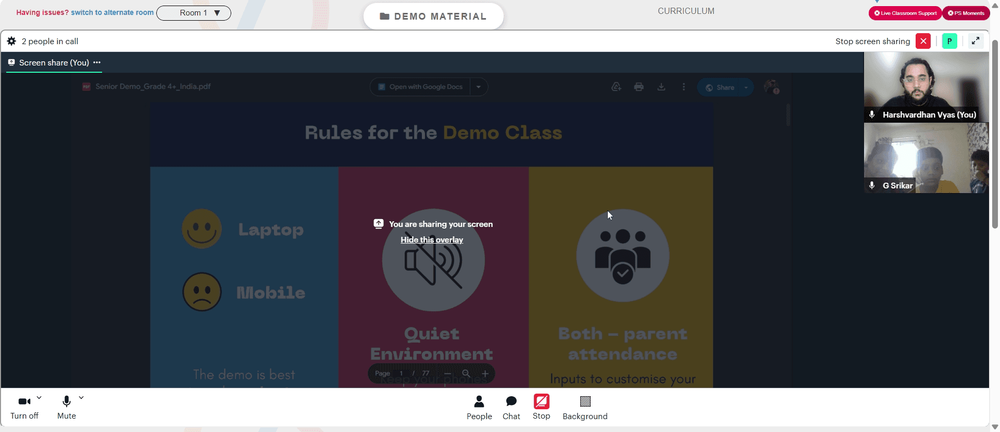Click the parent attendance group icon
The height and width of the screenshot is (432, 1000).
pyautogui.click(x=622, y=256)
